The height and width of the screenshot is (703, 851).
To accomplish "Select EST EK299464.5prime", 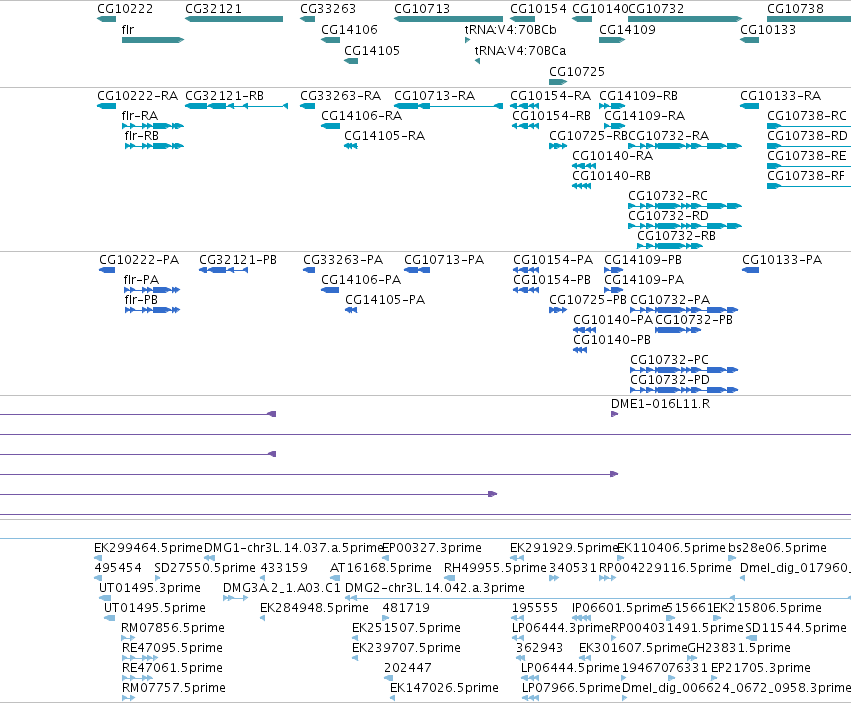I will (148, 548).
